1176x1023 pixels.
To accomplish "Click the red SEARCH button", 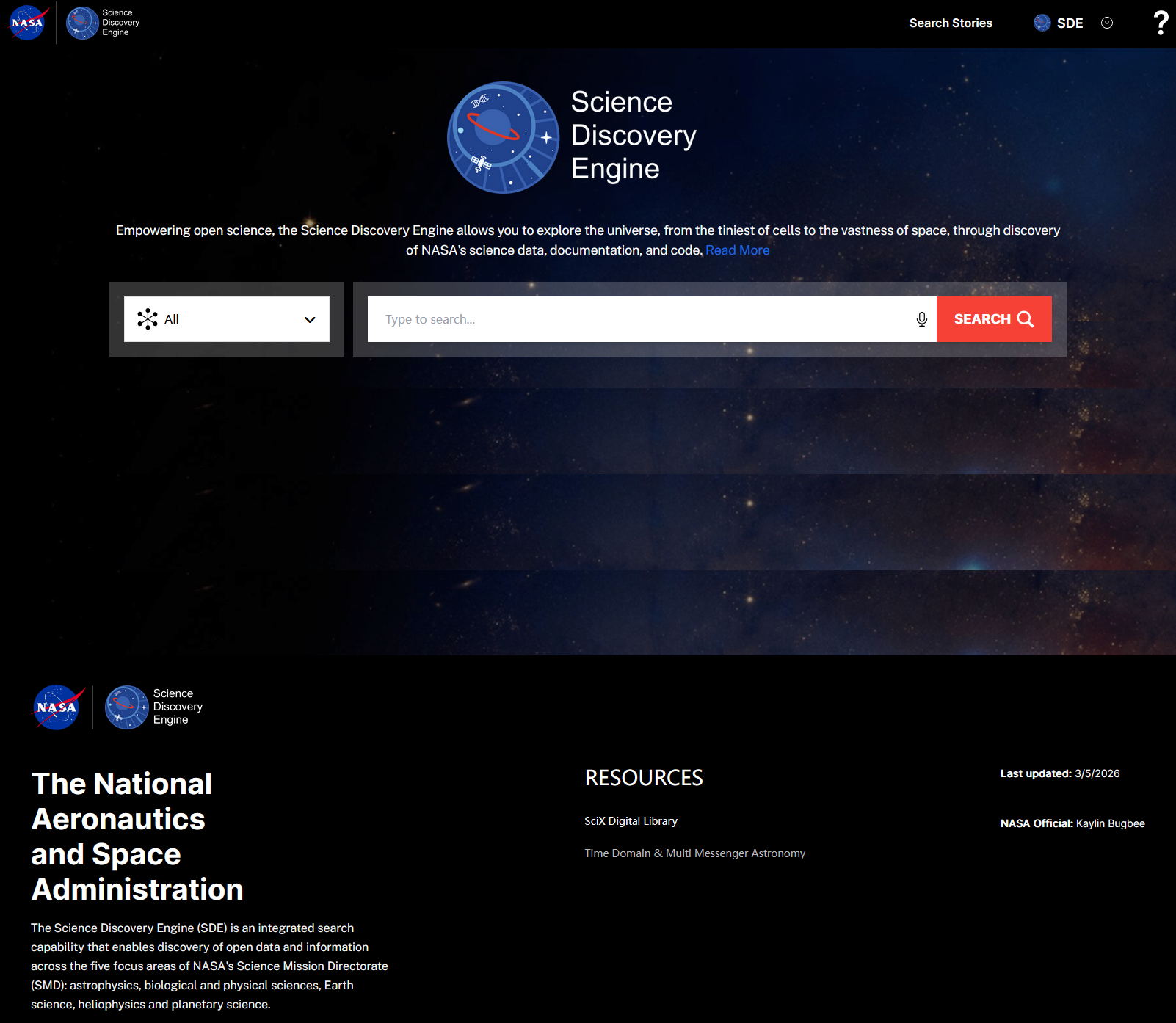I will 994,319.
